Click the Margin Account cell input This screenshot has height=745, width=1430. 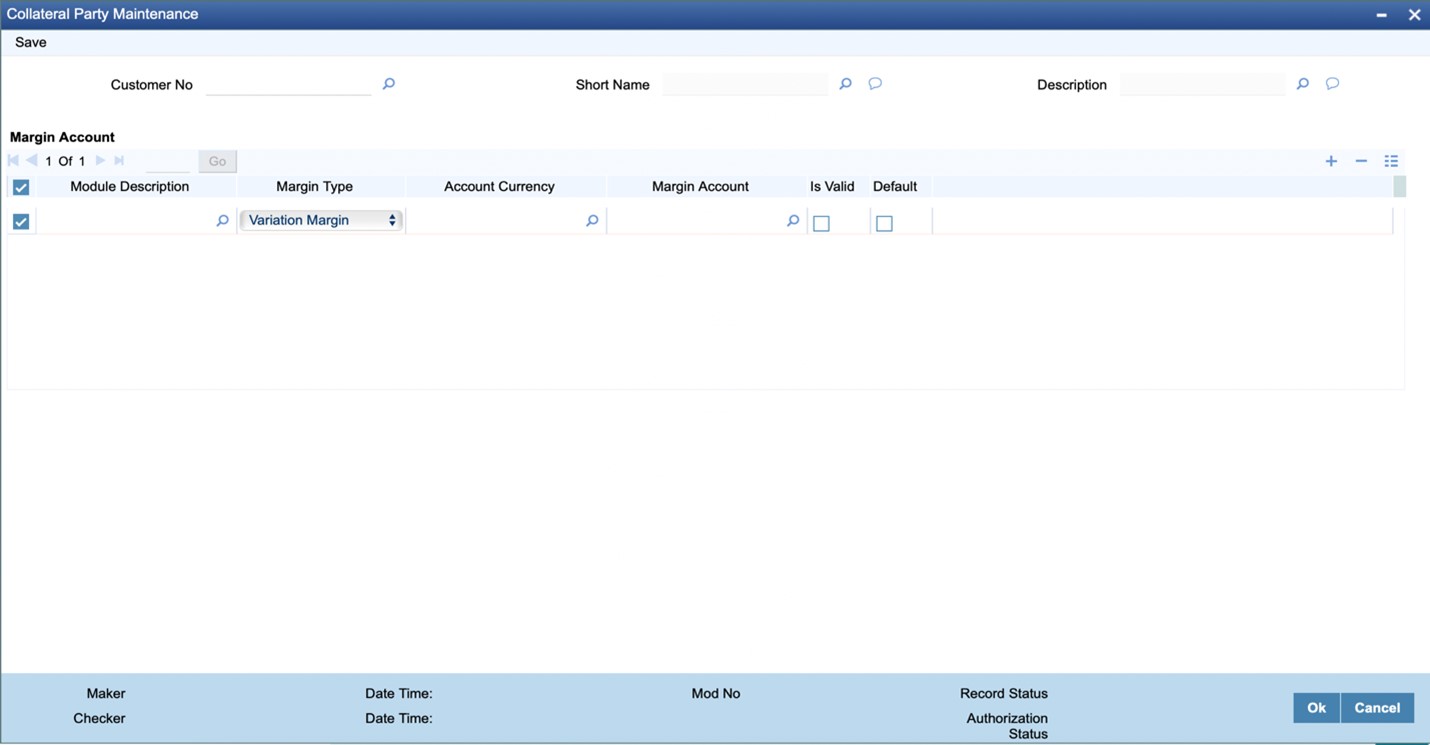696,221
